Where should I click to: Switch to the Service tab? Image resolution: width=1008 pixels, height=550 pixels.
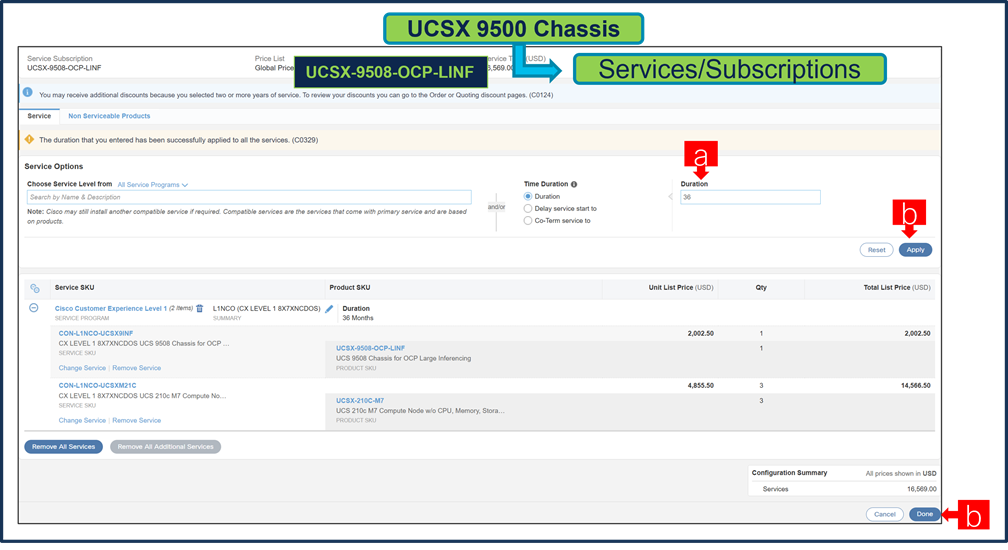pyautogui.click(x=39, y=116)
